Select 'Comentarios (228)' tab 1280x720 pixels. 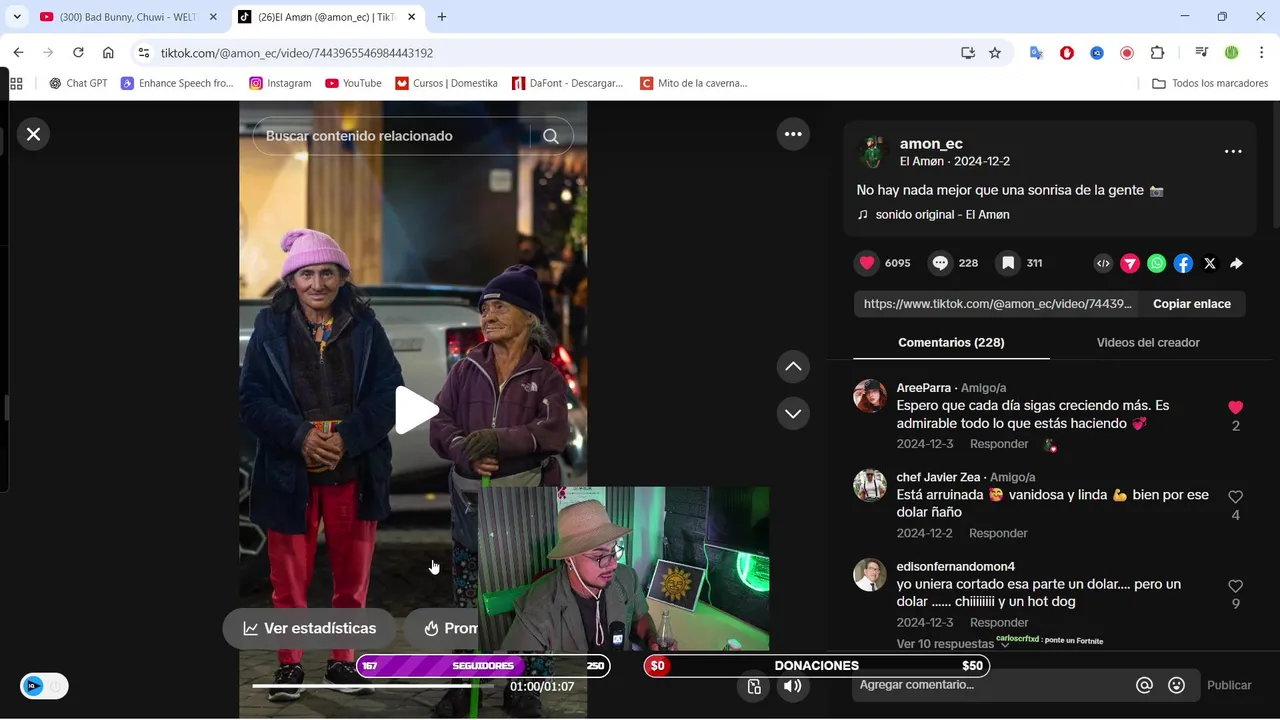[x=951, y=342]
